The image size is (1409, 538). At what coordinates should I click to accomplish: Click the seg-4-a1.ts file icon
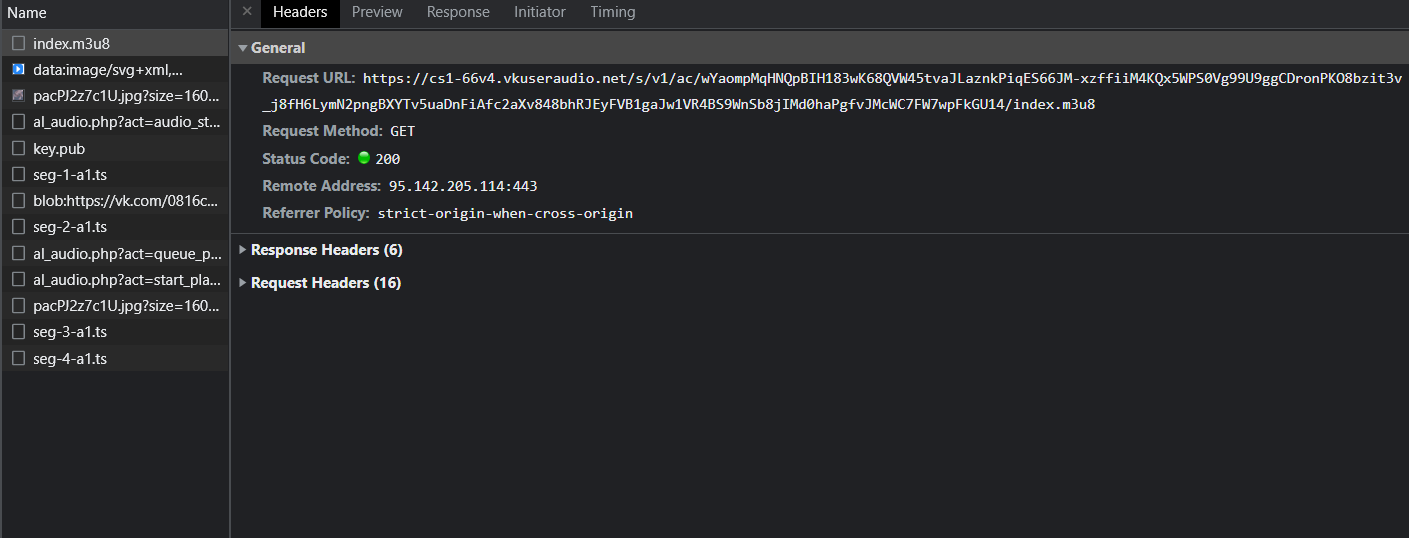(18, 358)
